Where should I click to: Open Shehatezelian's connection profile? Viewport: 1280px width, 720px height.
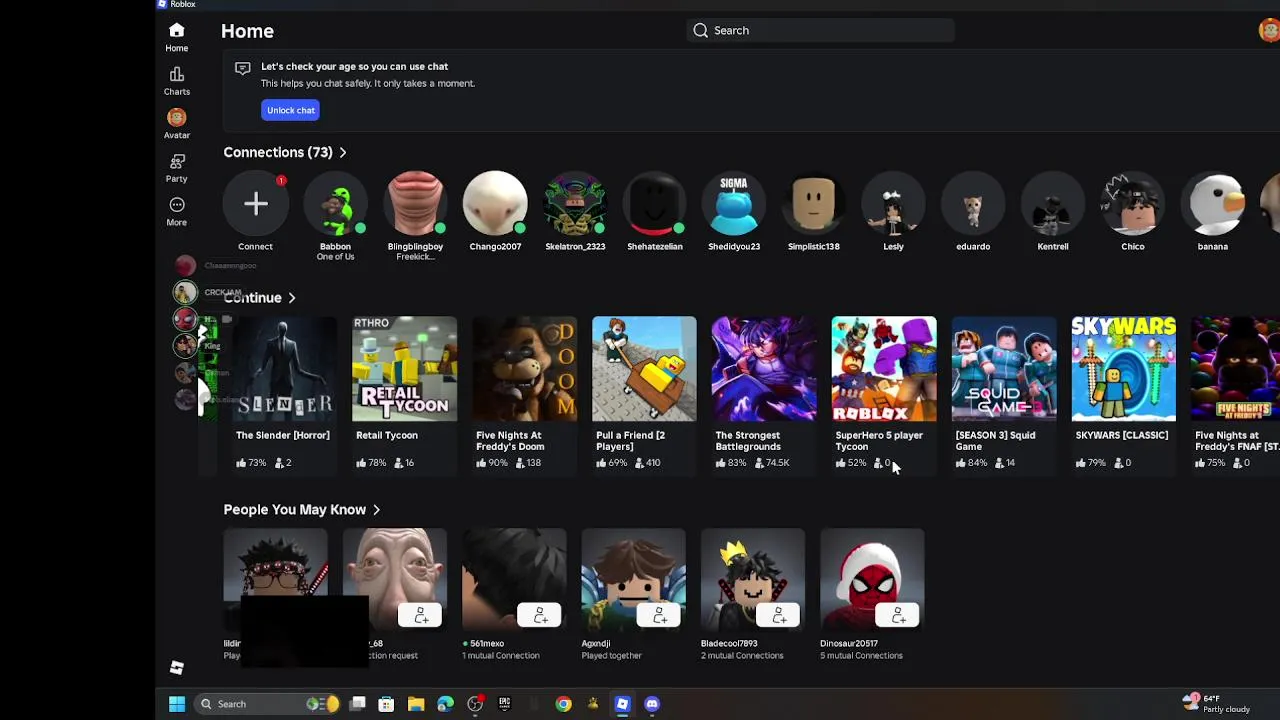(655, 204)
